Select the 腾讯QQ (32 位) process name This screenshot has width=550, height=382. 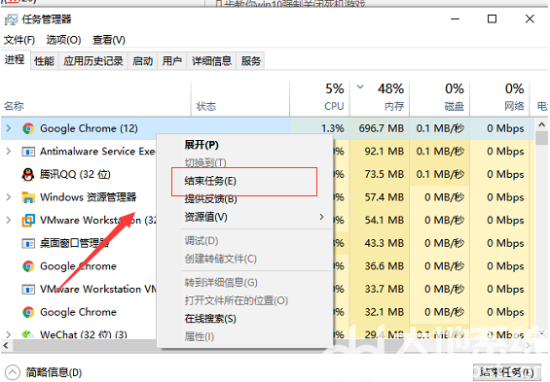75,174
